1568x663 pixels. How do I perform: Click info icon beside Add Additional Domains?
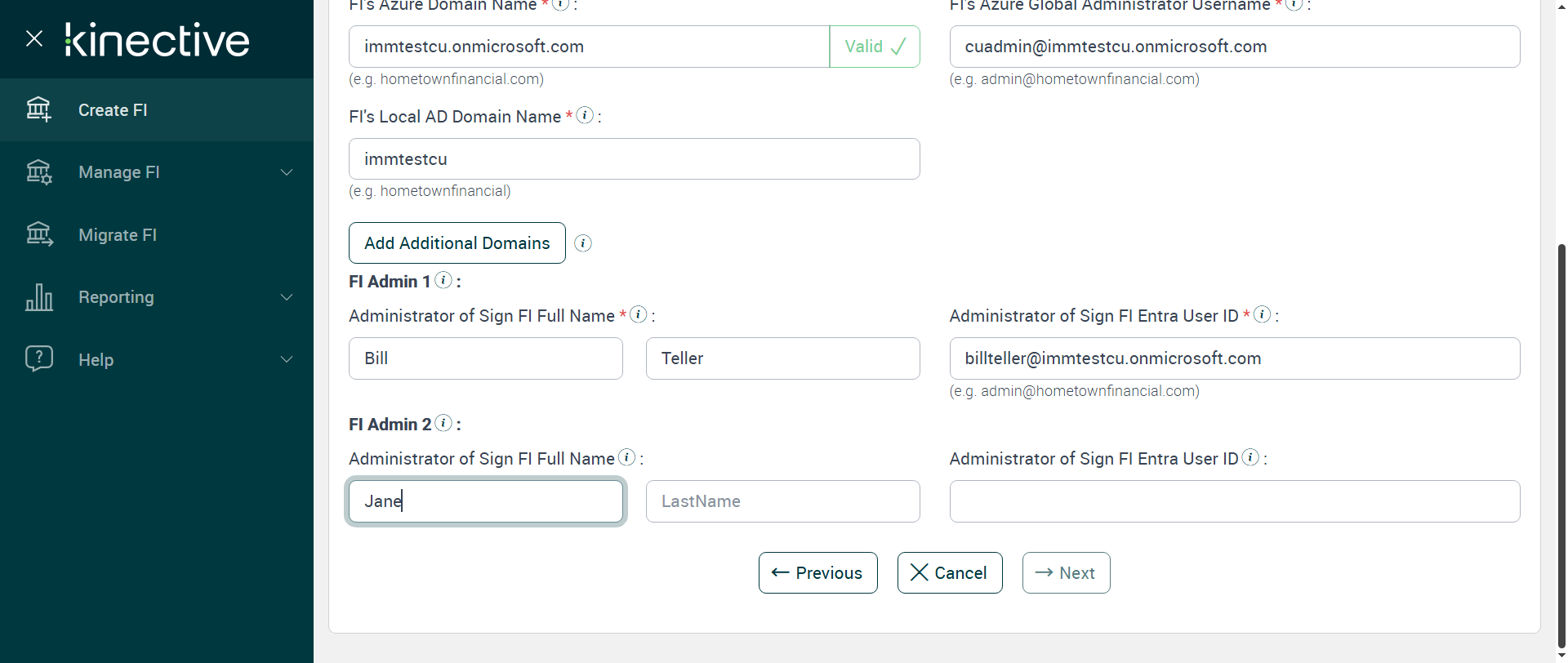point(583,243)
